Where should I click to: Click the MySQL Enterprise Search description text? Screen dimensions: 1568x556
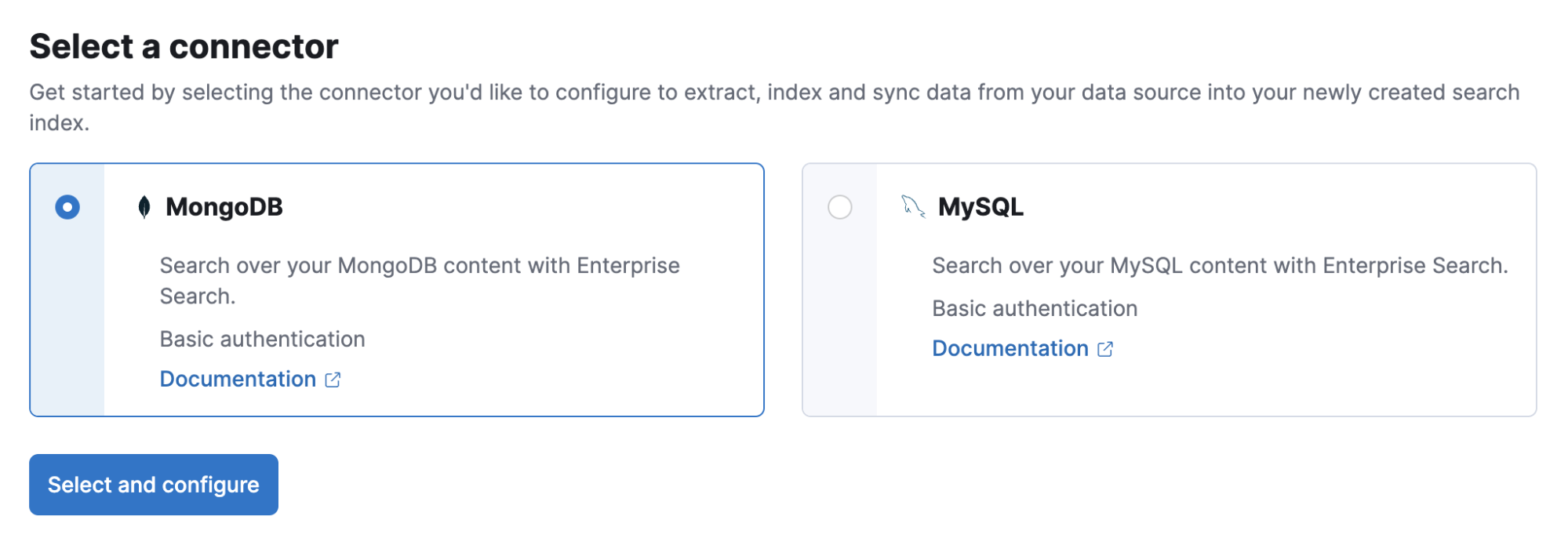(1219, 266)
